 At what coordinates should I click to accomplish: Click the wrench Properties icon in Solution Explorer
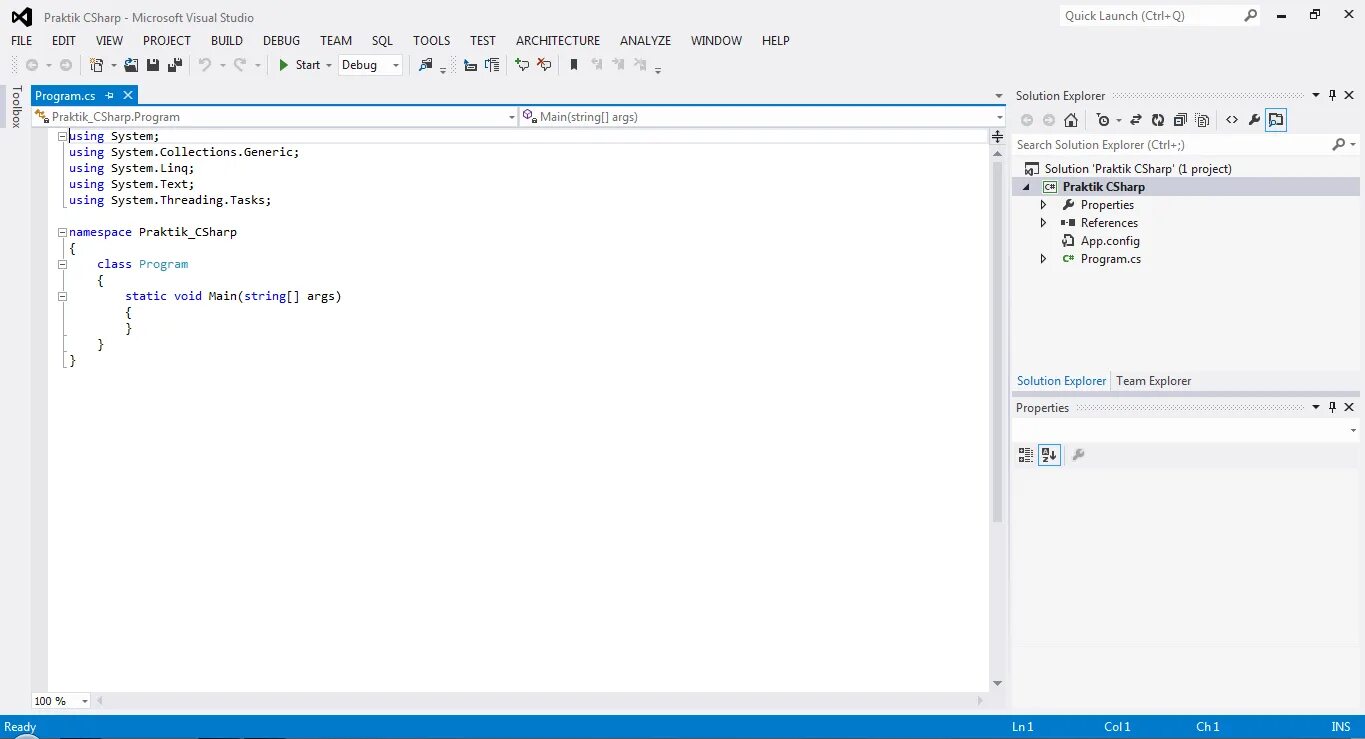[1254, 120]
